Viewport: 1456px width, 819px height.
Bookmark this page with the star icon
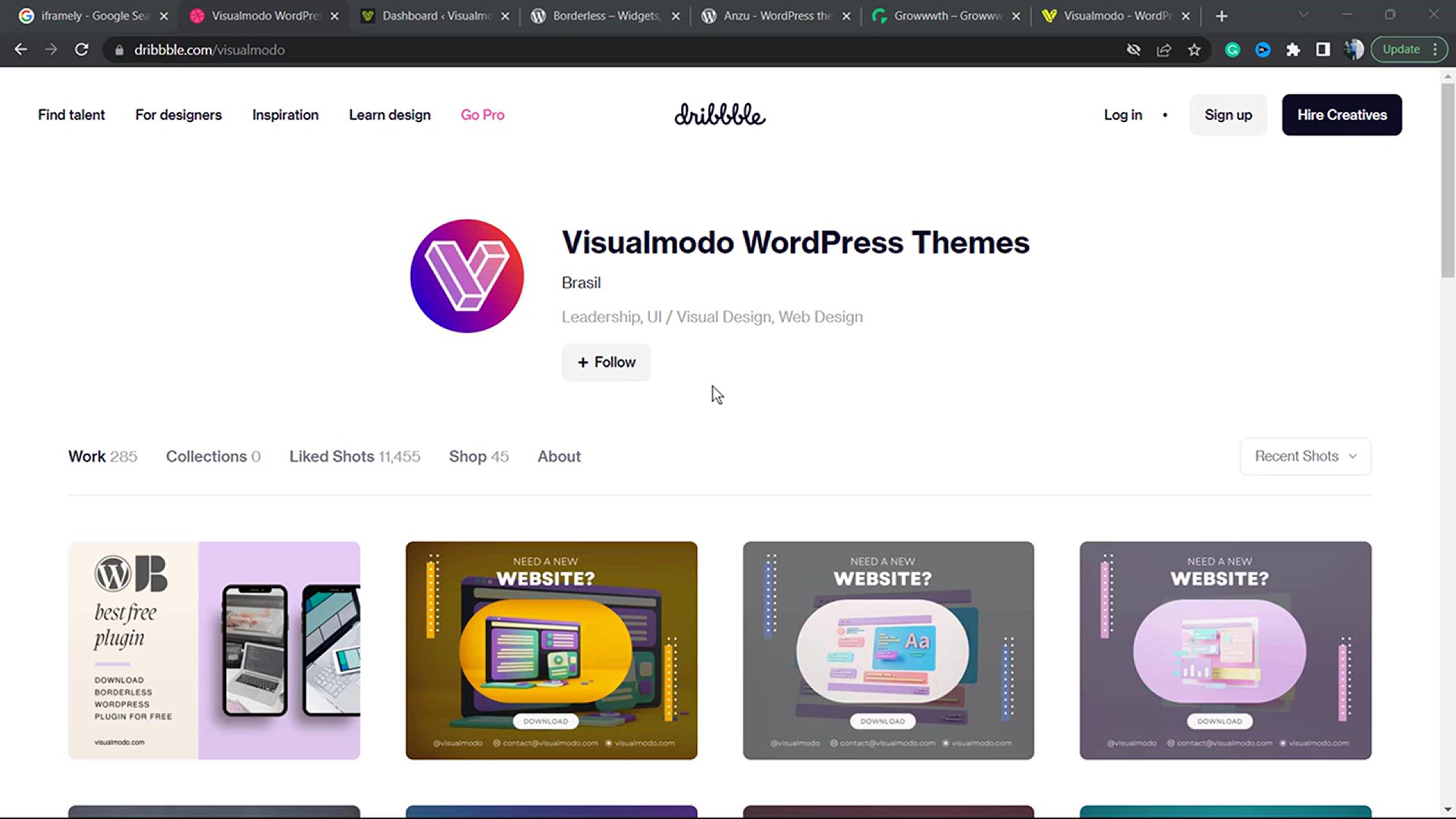(x=1194, y=49)
